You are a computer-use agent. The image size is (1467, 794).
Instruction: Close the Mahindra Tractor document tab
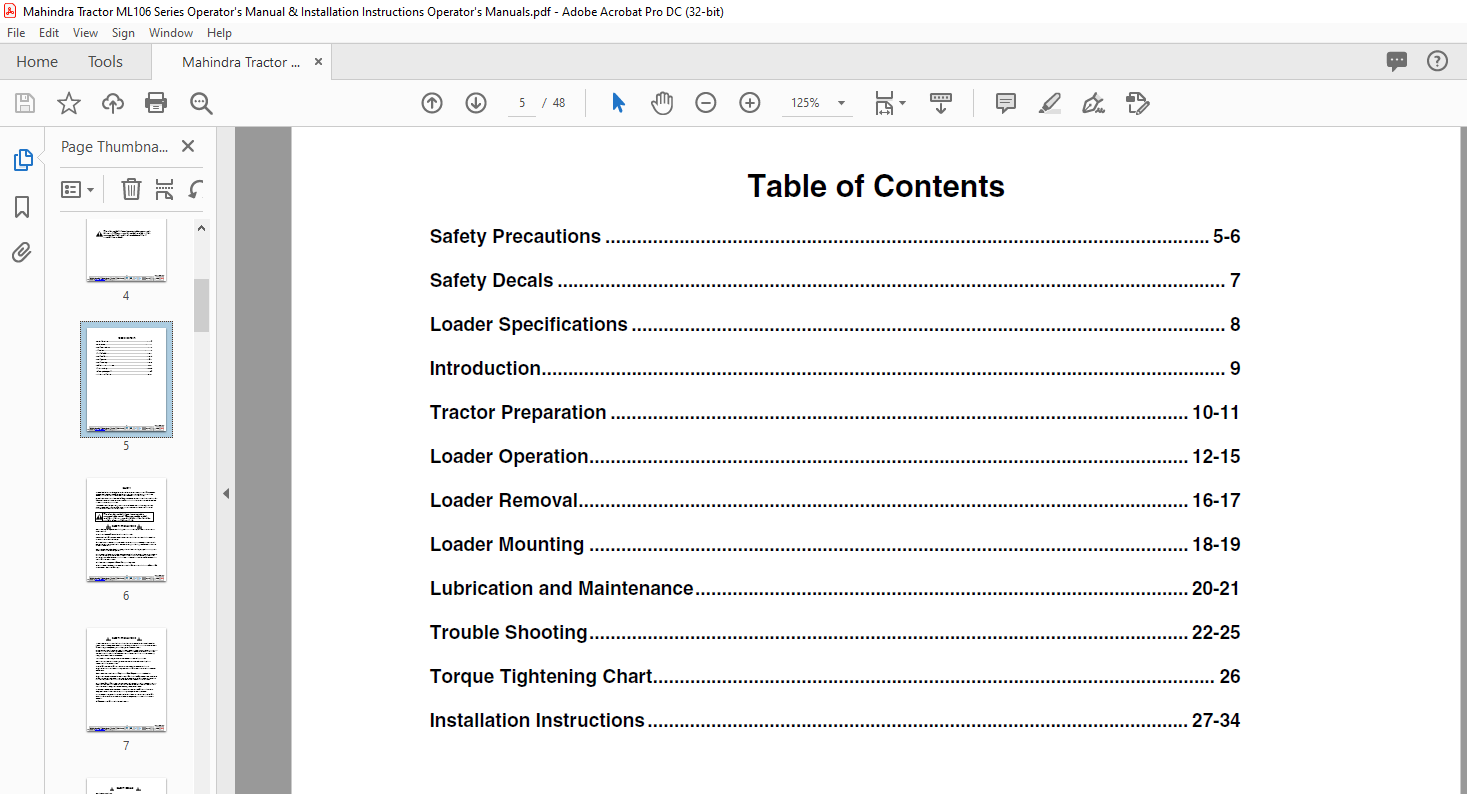tap(319, 62)
